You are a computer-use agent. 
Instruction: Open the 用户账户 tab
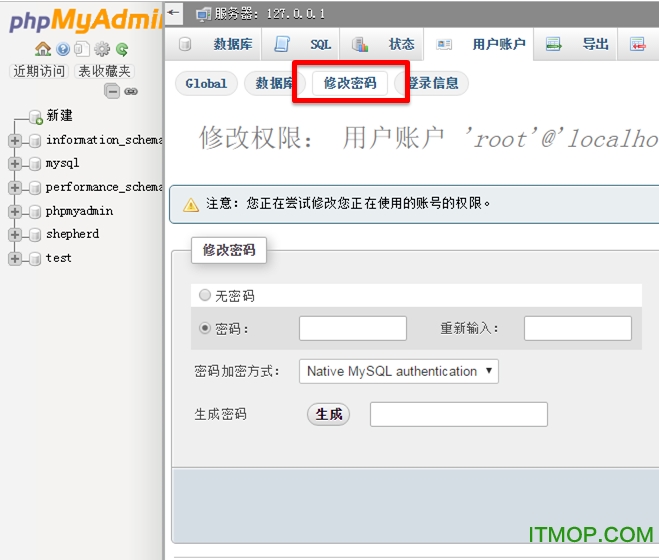point(479,44)
